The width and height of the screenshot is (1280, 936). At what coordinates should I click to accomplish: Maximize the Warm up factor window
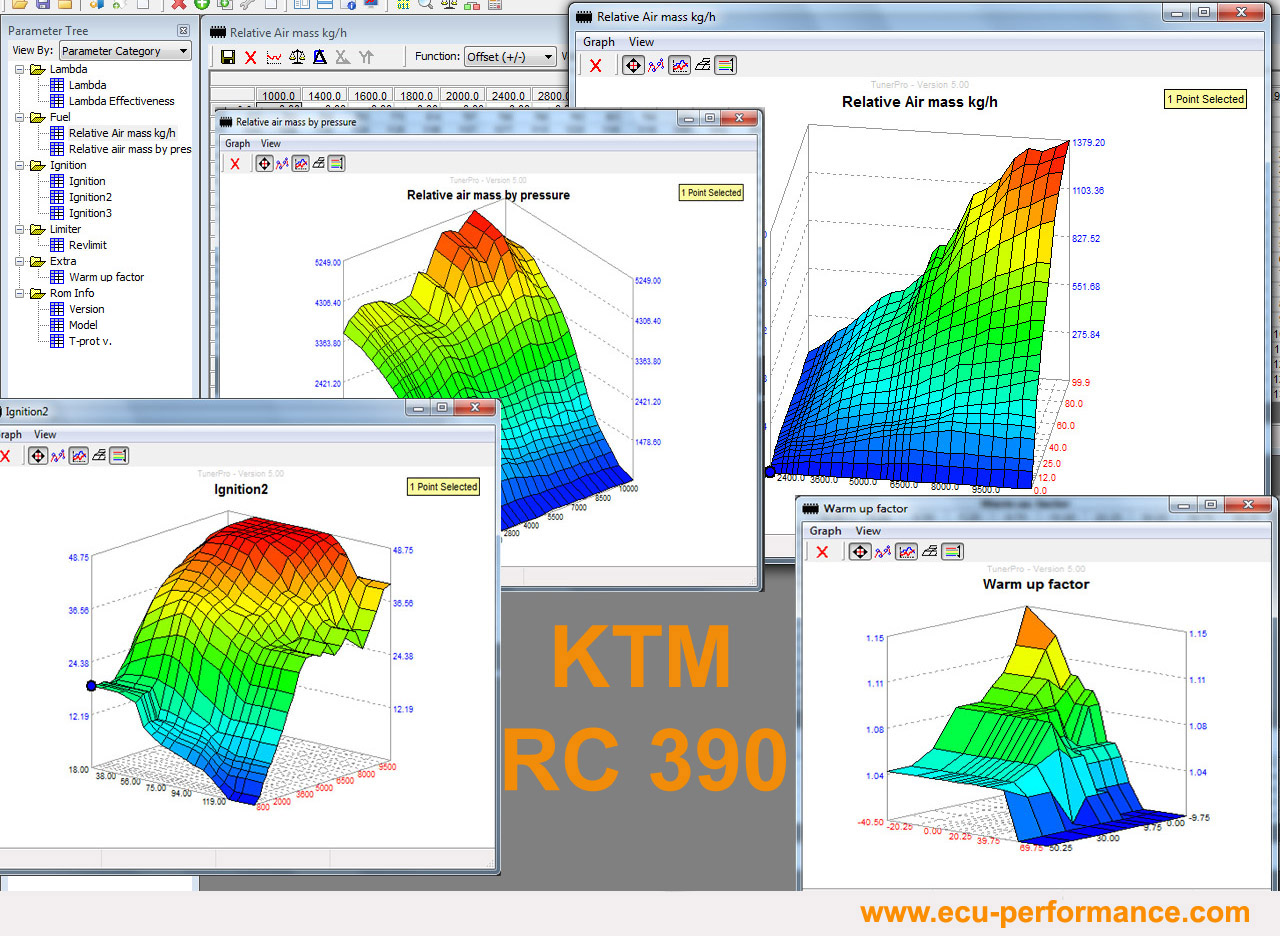tap(1210, 505)
